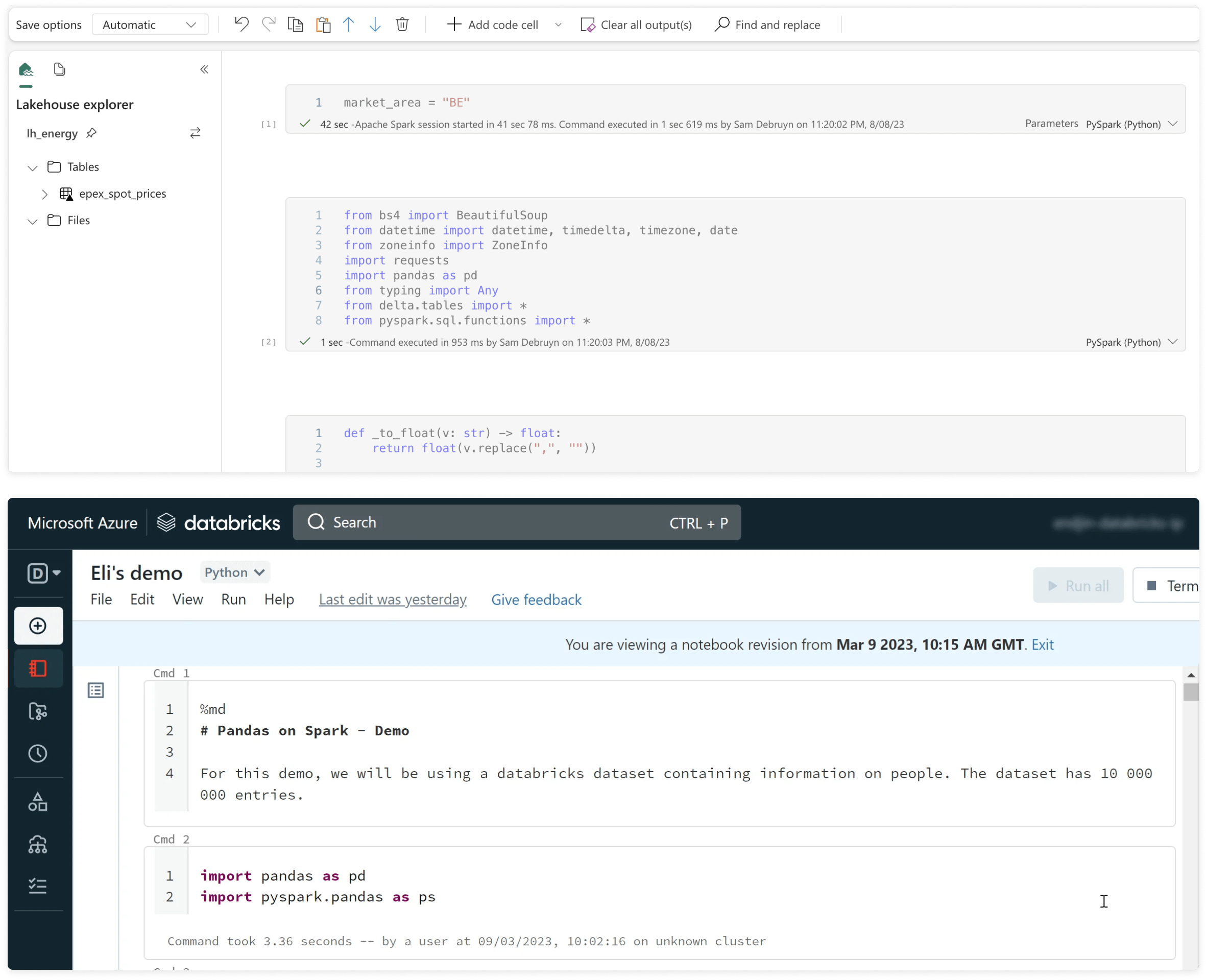The width and height of the screenshot is (1207, 980).
Task: Click the switch lakehouse swap icon
Action: (195, 133)
